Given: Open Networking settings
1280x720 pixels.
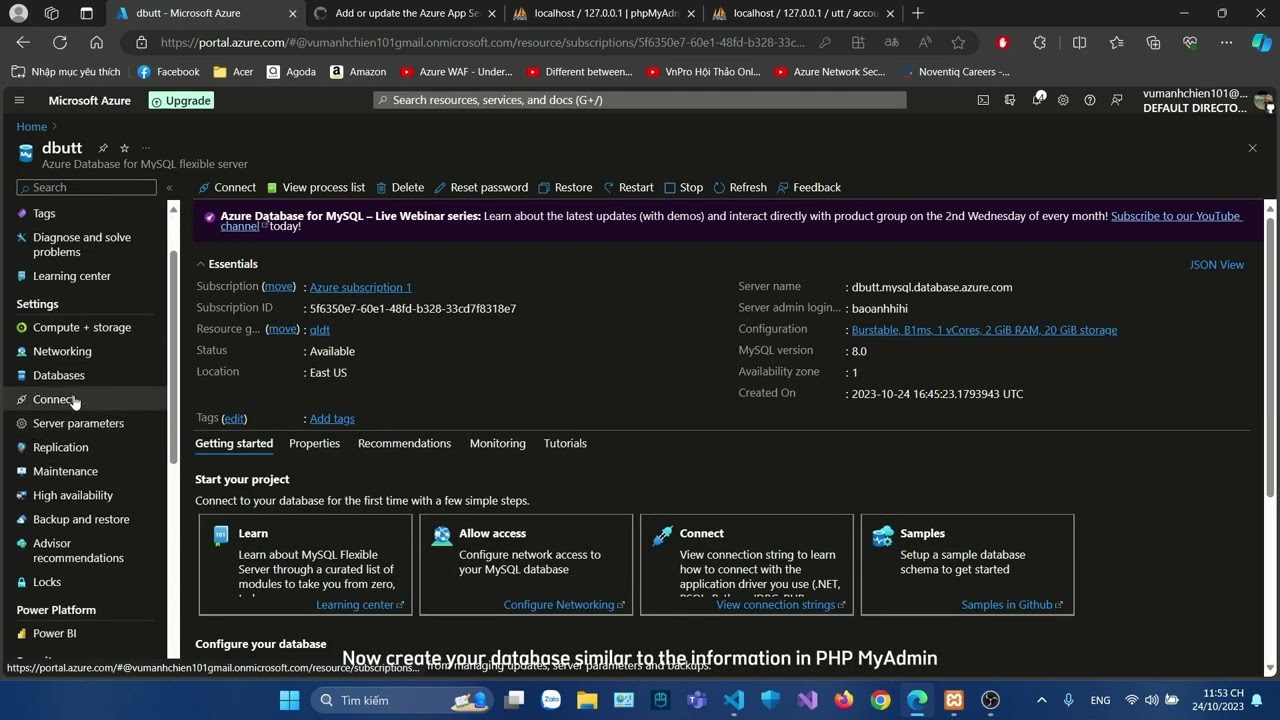Looking at the screenshot, I should [62, 351].
